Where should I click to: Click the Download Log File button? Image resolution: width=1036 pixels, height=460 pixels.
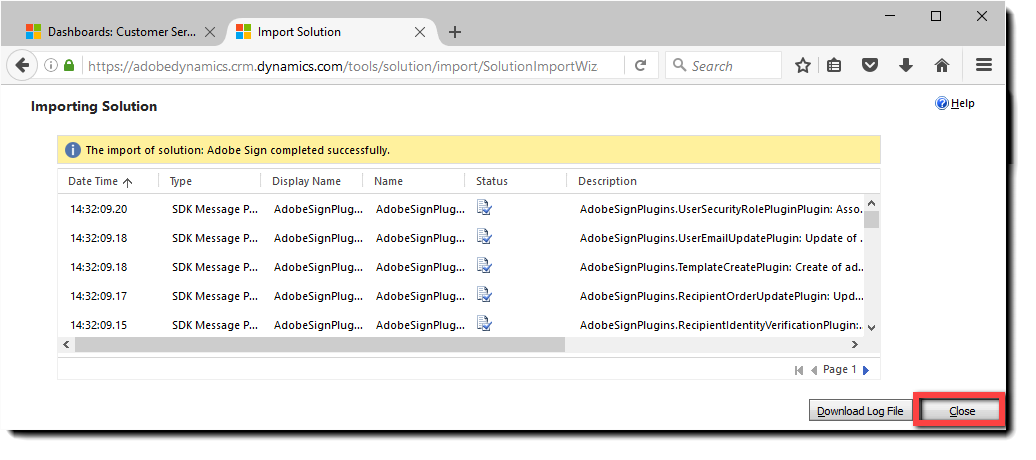click(x=860, y=411)
